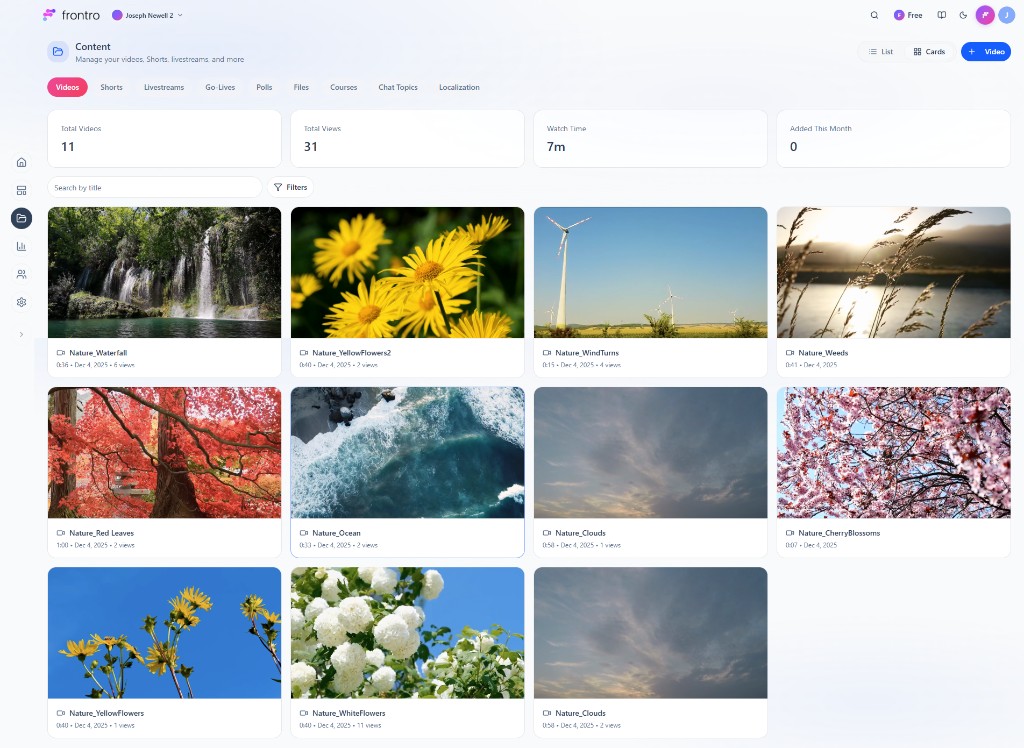
Task: Open the Home icon in the sidebar
Action: (x=21, y=162)
